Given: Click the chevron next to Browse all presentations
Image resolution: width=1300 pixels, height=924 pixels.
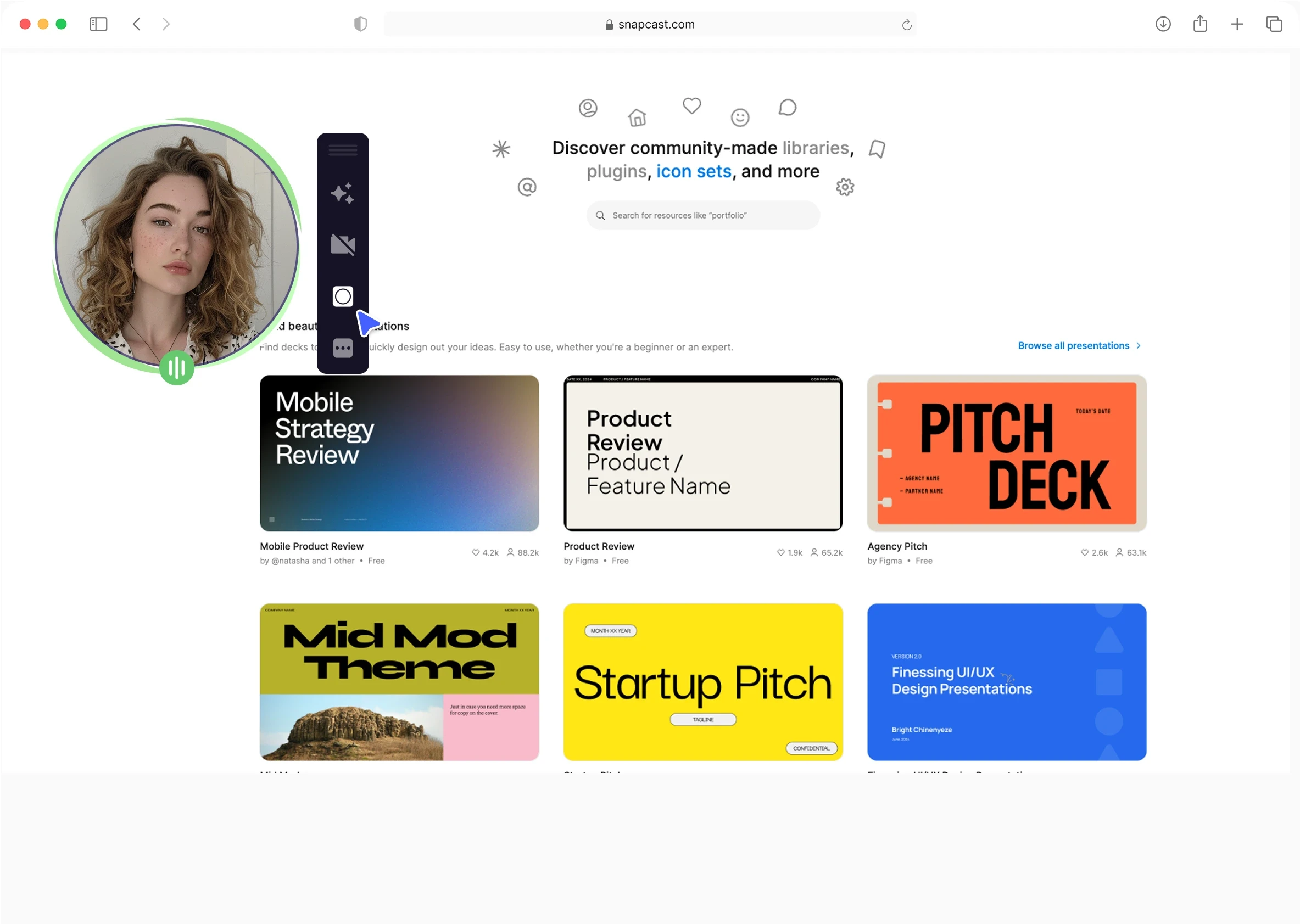Looking at the screenshot, I should pyautogui.click(x=1139, y=346).
